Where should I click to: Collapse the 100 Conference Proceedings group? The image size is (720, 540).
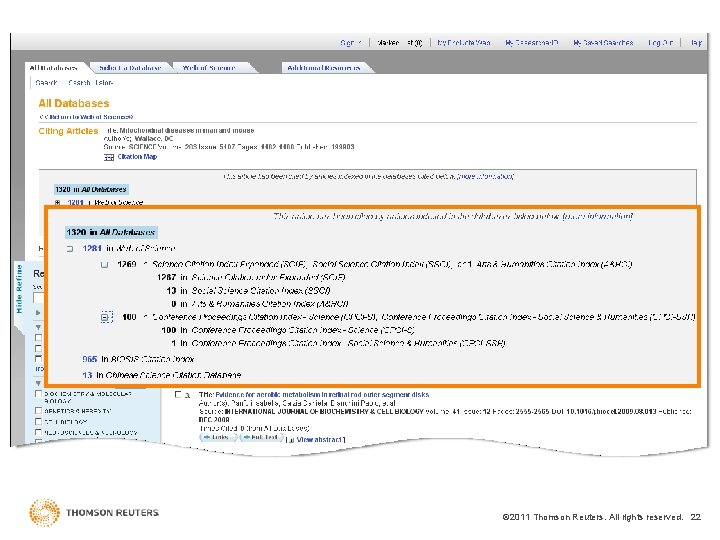(x=107, y=317)
